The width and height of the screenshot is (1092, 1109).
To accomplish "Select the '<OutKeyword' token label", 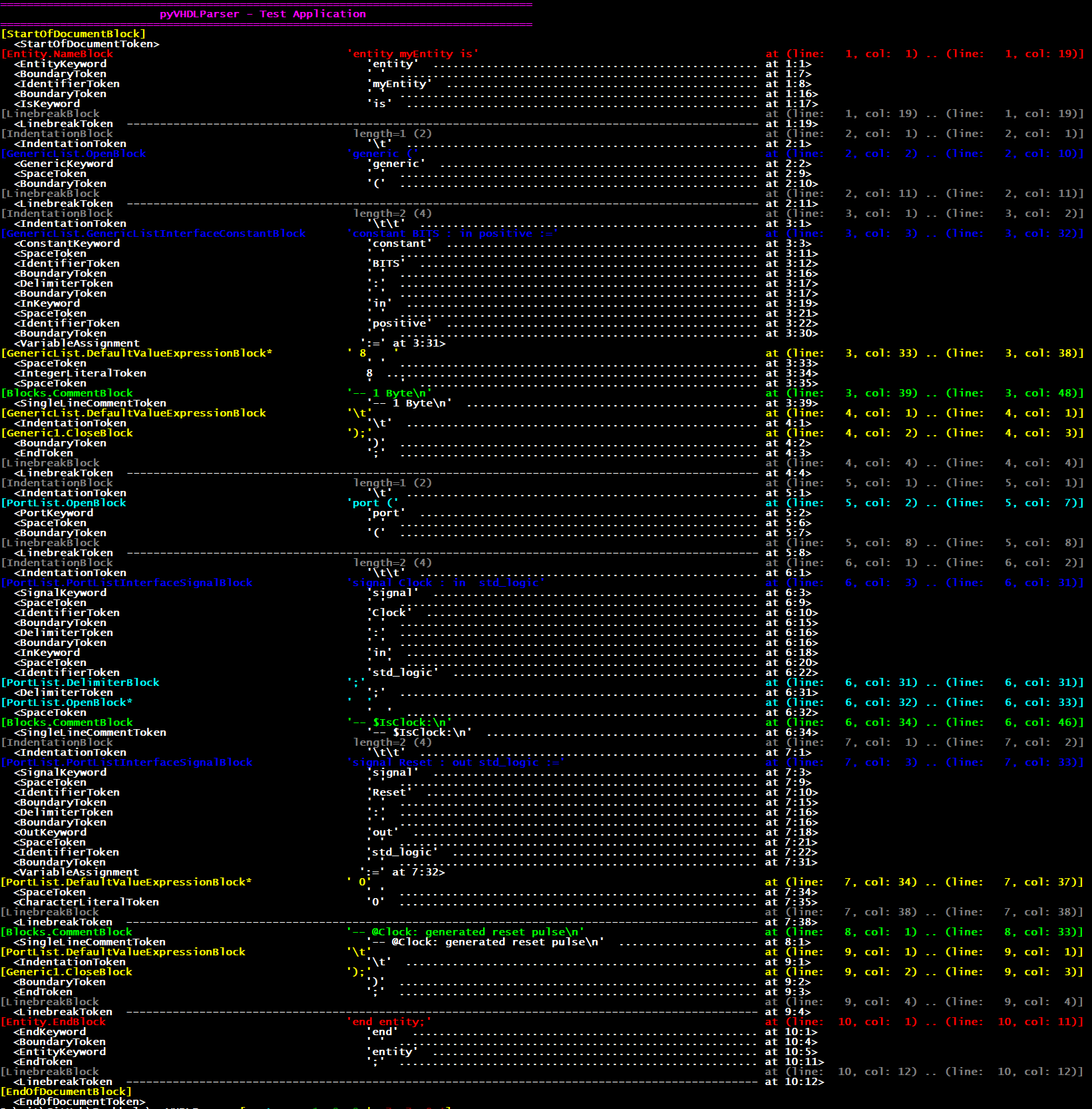I will coord(50,832).
